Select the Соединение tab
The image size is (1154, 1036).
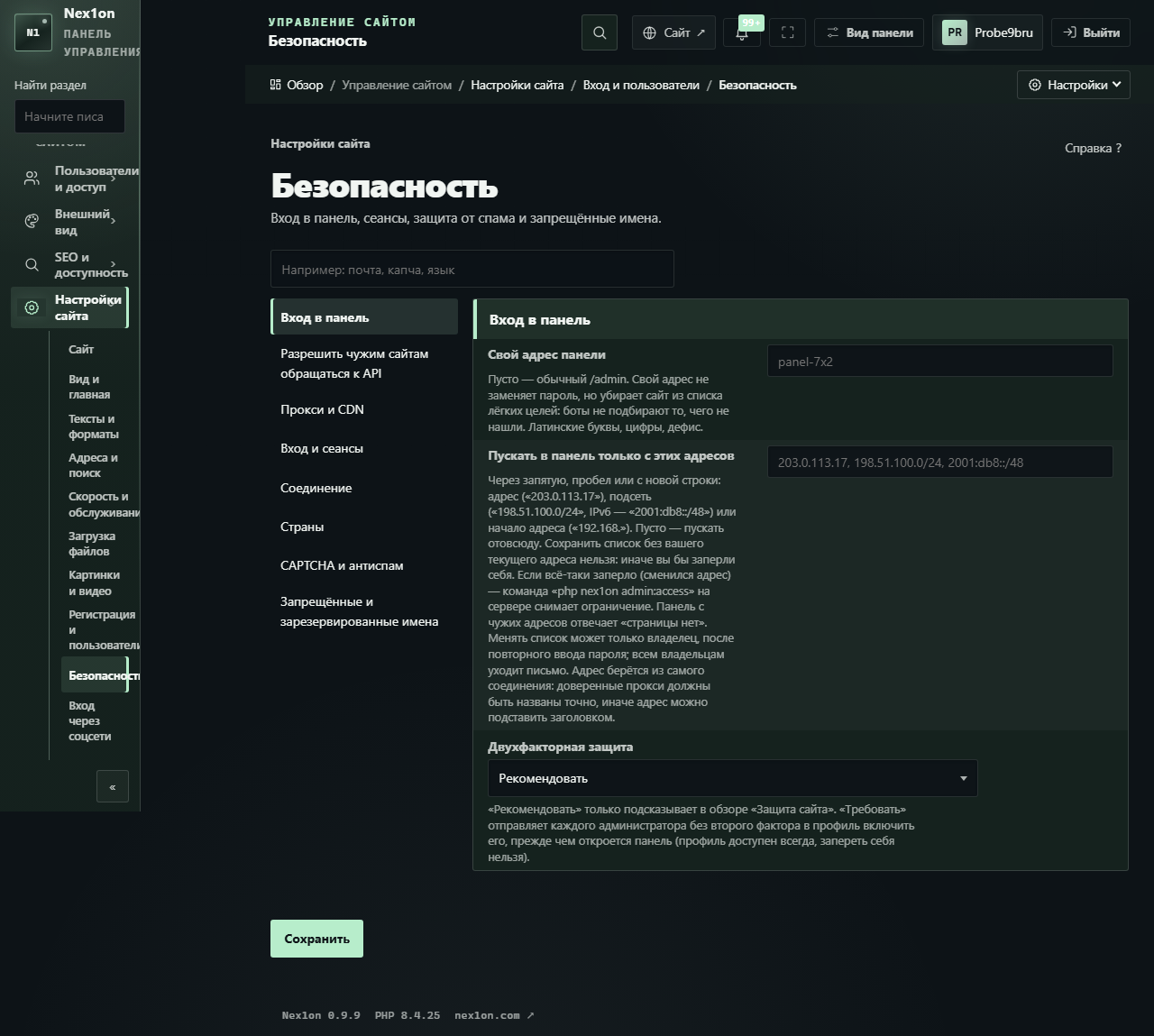point(364,488)
